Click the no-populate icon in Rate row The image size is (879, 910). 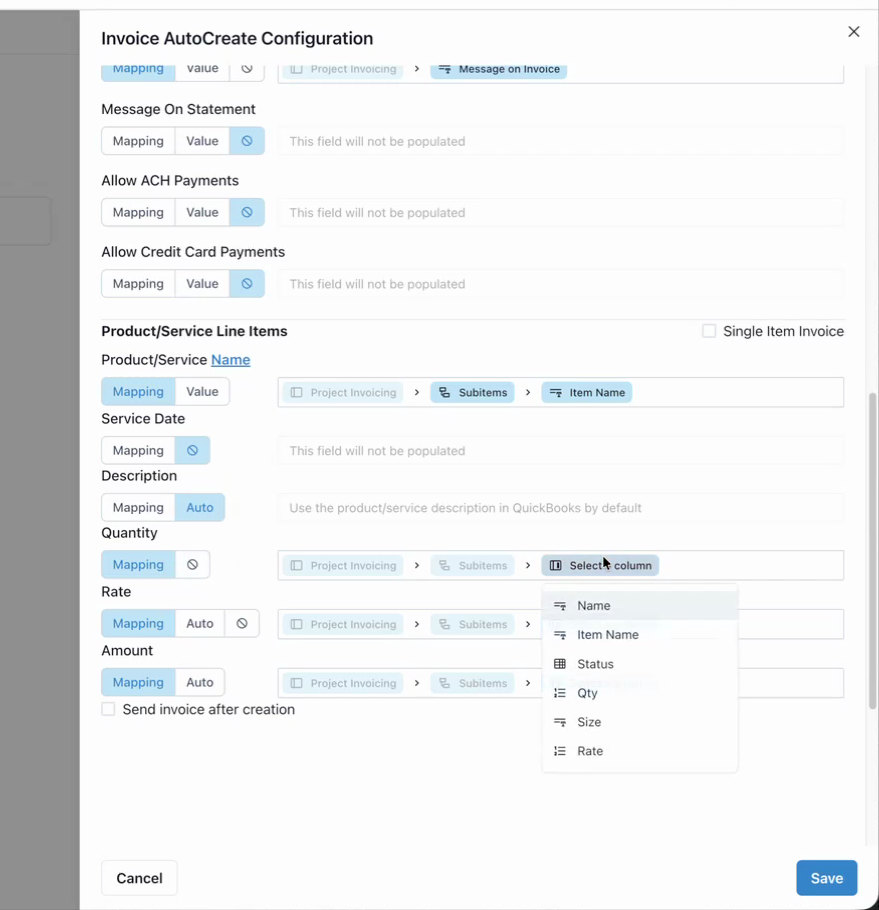pos(242,623)
